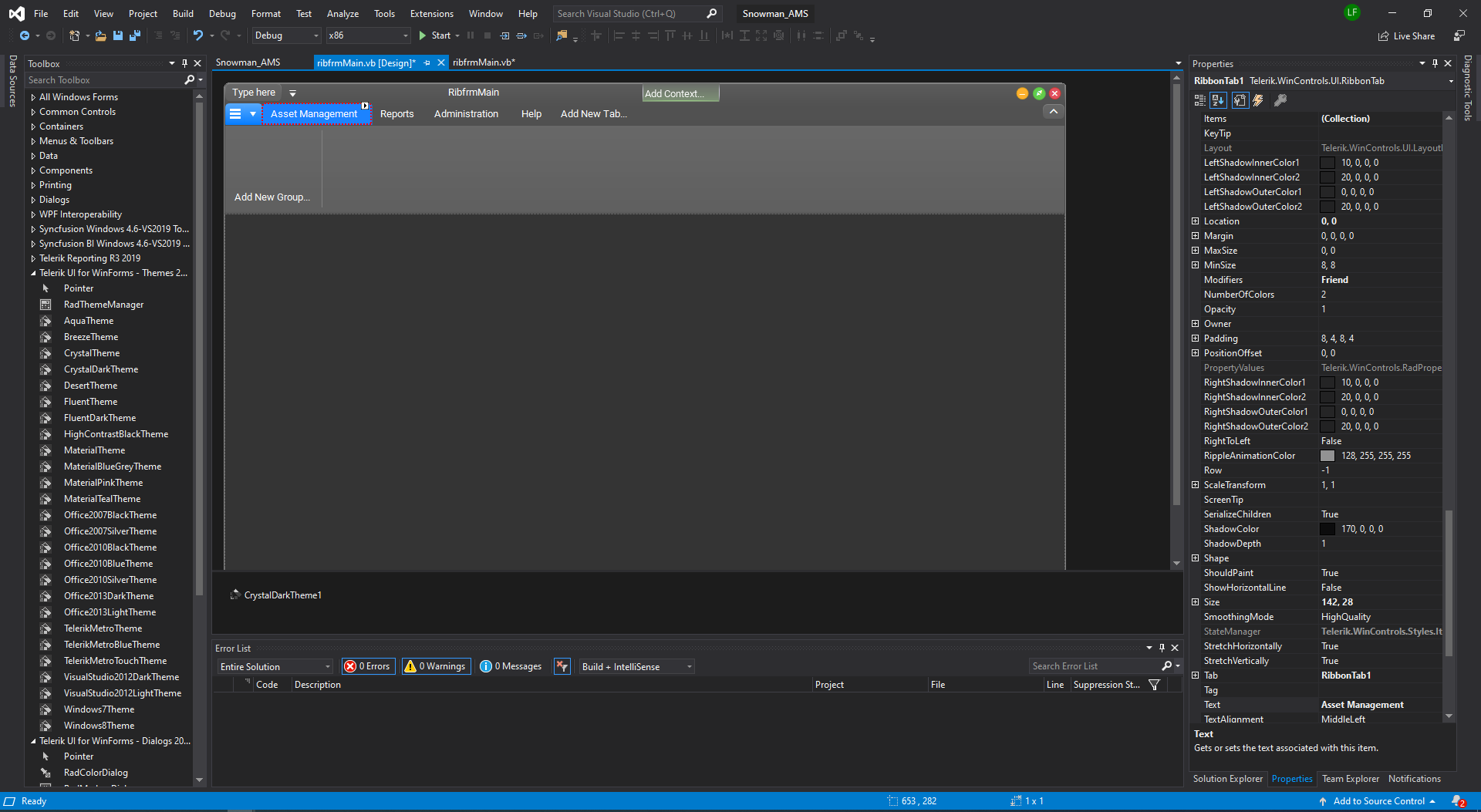Open the Analyze menu

click(x=342, y=14)
